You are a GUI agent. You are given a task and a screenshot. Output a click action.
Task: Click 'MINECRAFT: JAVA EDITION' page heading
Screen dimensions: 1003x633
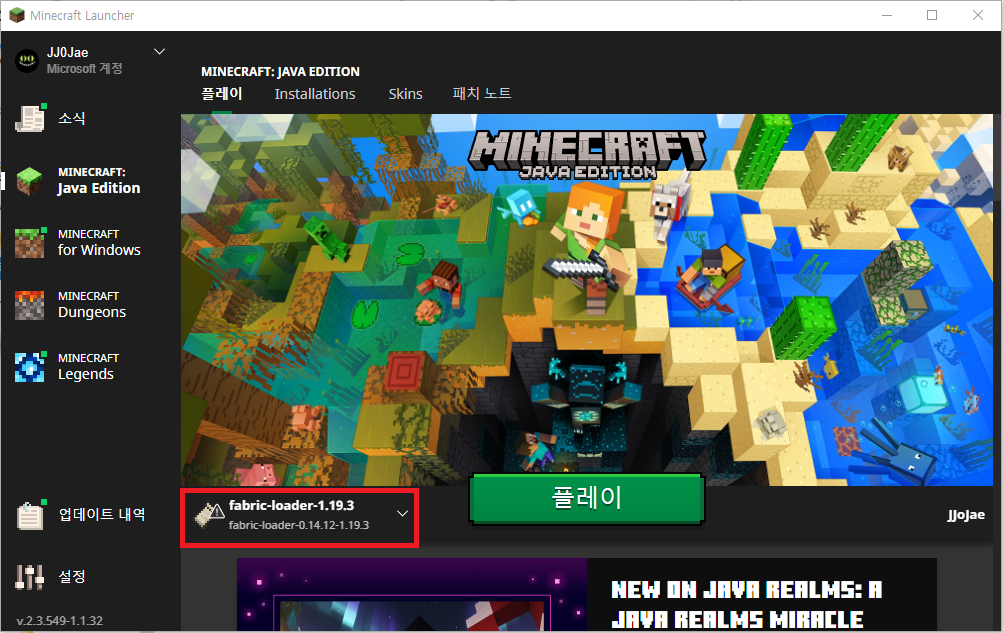coord(280,72)
